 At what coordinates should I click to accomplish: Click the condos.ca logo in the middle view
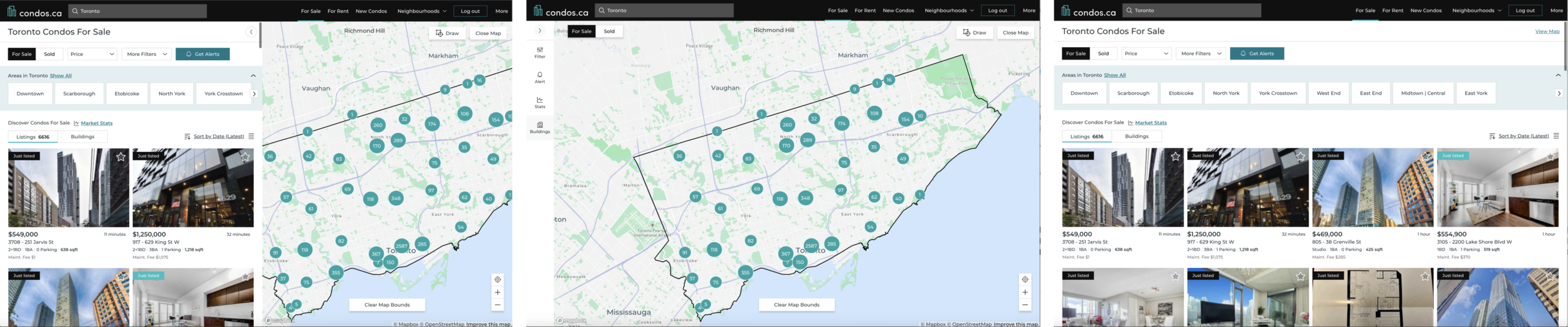(x=561, y=11)
